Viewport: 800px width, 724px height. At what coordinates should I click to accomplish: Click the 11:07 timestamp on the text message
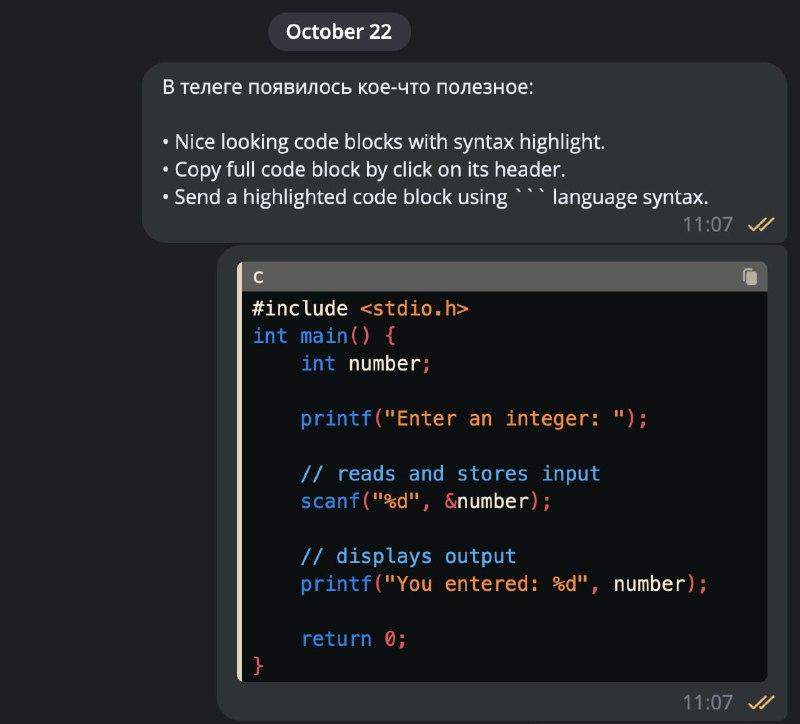coord(708,225)
